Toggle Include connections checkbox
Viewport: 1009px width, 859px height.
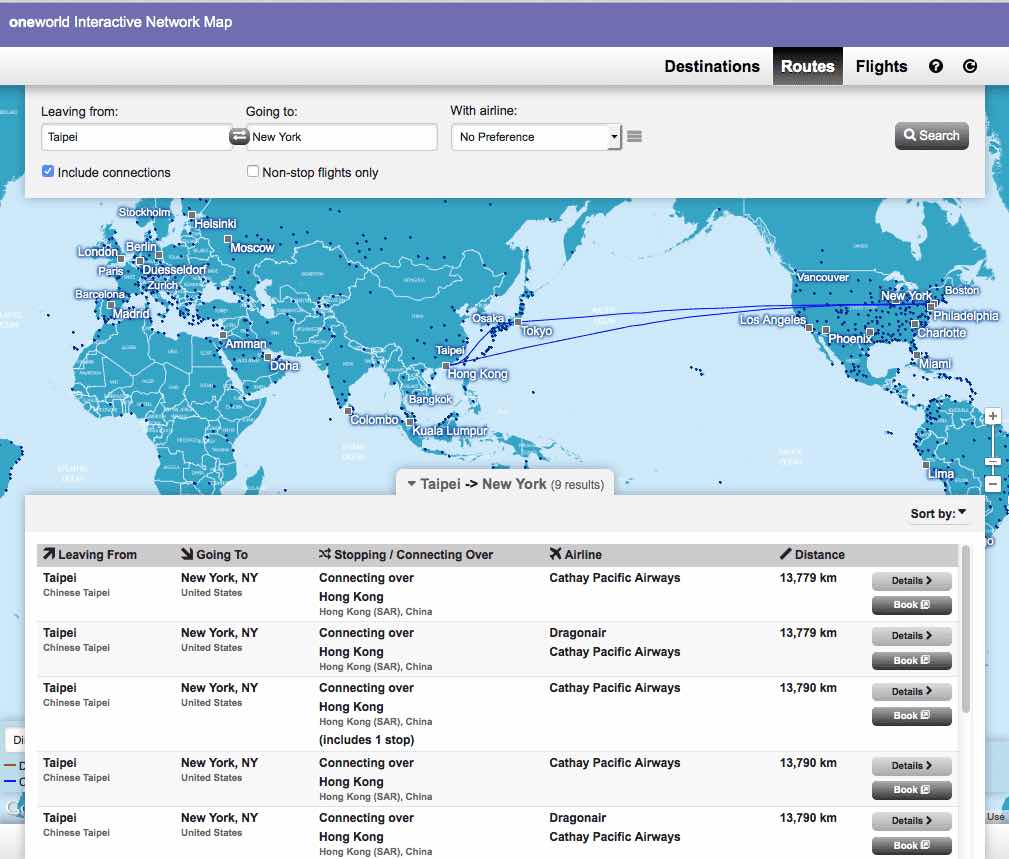(48, 171)
